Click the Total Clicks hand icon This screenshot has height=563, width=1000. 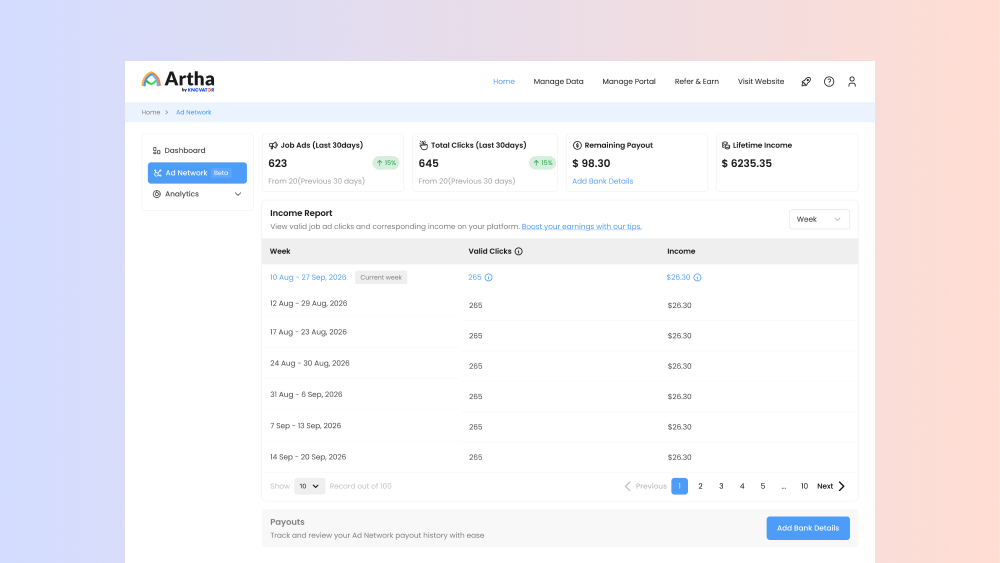[423, 145]
